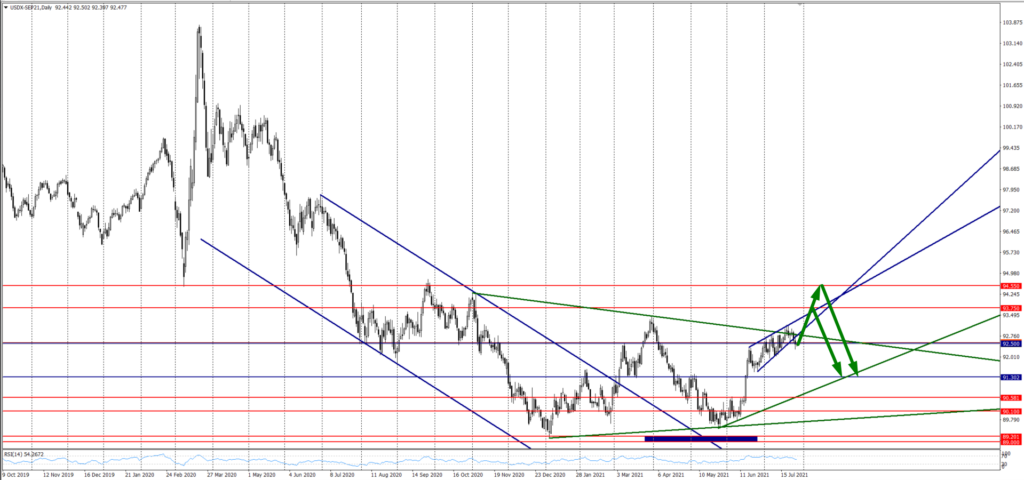Viewport: 1024px width, 480px height.
Task: Select the 90.581 red price label
Action: (x=1011, y=398)
